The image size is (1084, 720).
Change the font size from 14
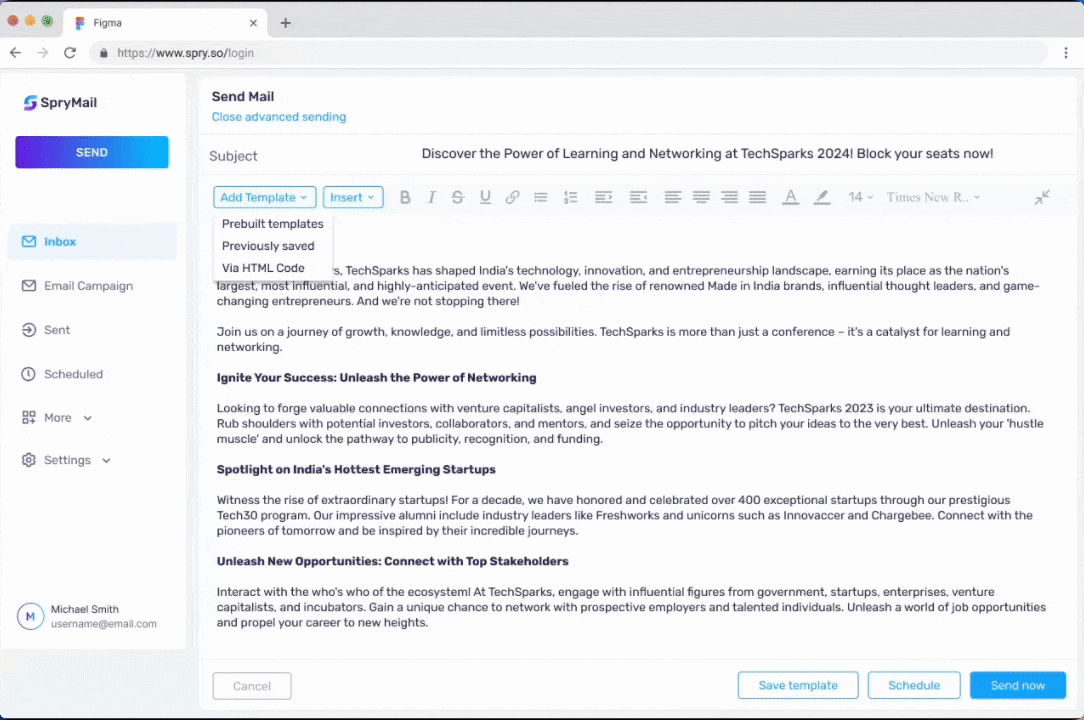tap(861, 197)
